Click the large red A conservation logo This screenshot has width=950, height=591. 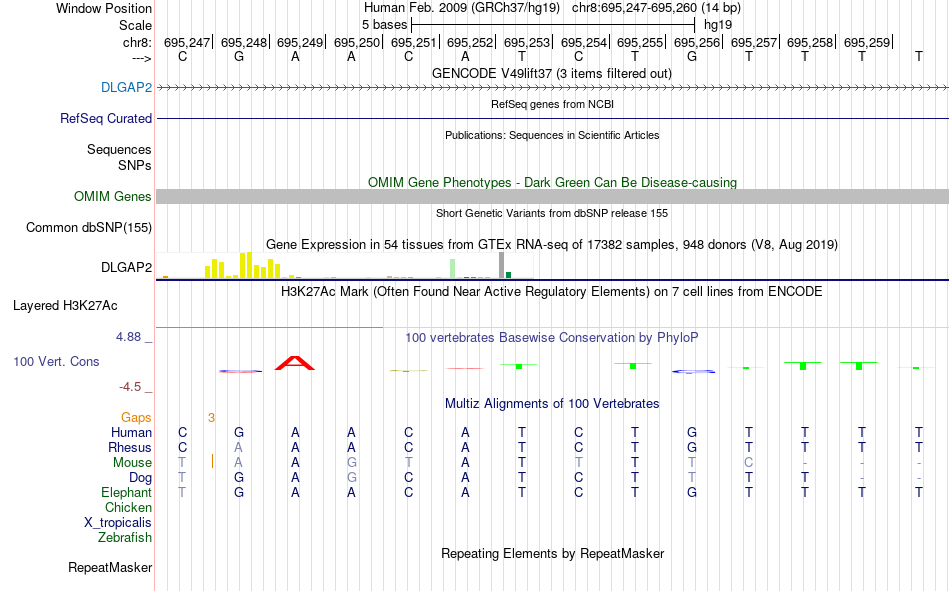tap(294, 363)
